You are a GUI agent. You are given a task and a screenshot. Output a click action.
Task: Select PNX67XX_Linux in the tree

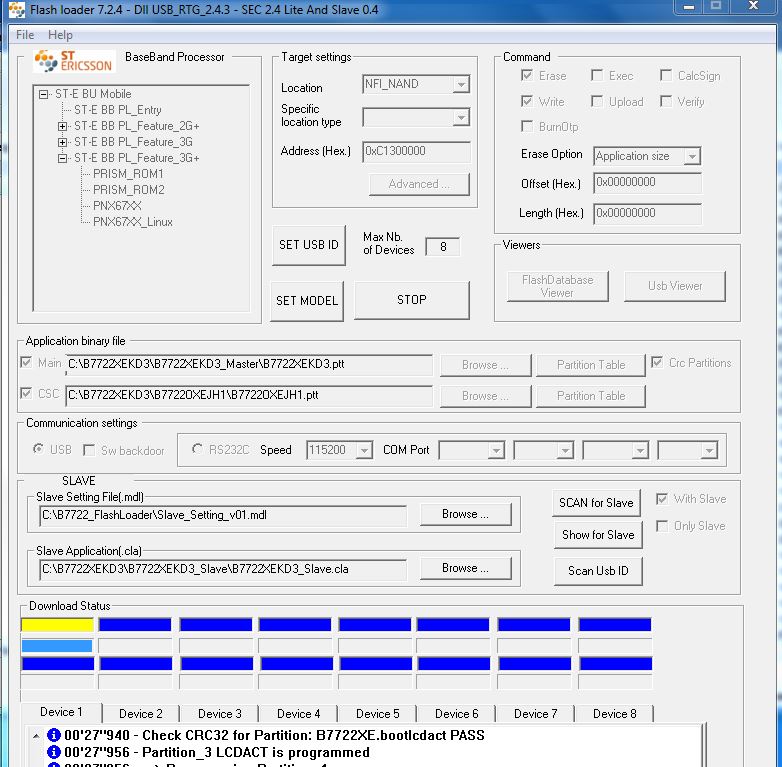pos(133,221)
